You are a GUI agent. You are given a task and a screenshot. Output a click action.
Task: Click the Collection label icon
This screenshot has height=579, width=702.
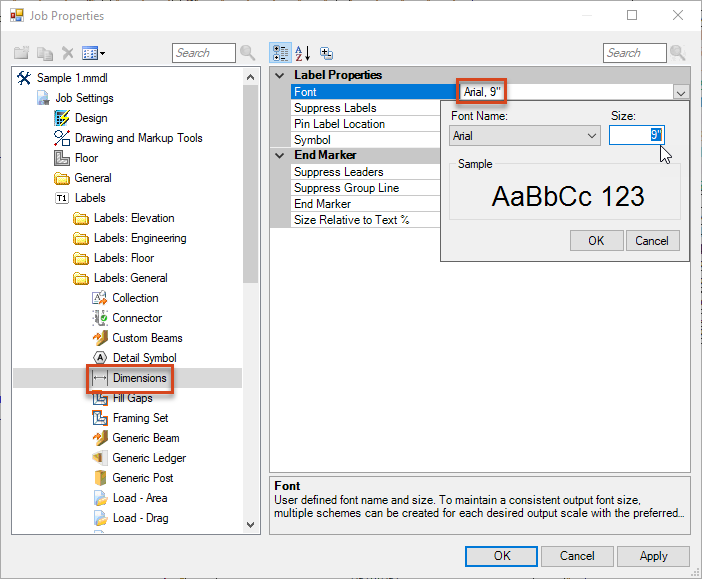pyautogui.click(x=99, y=298)
